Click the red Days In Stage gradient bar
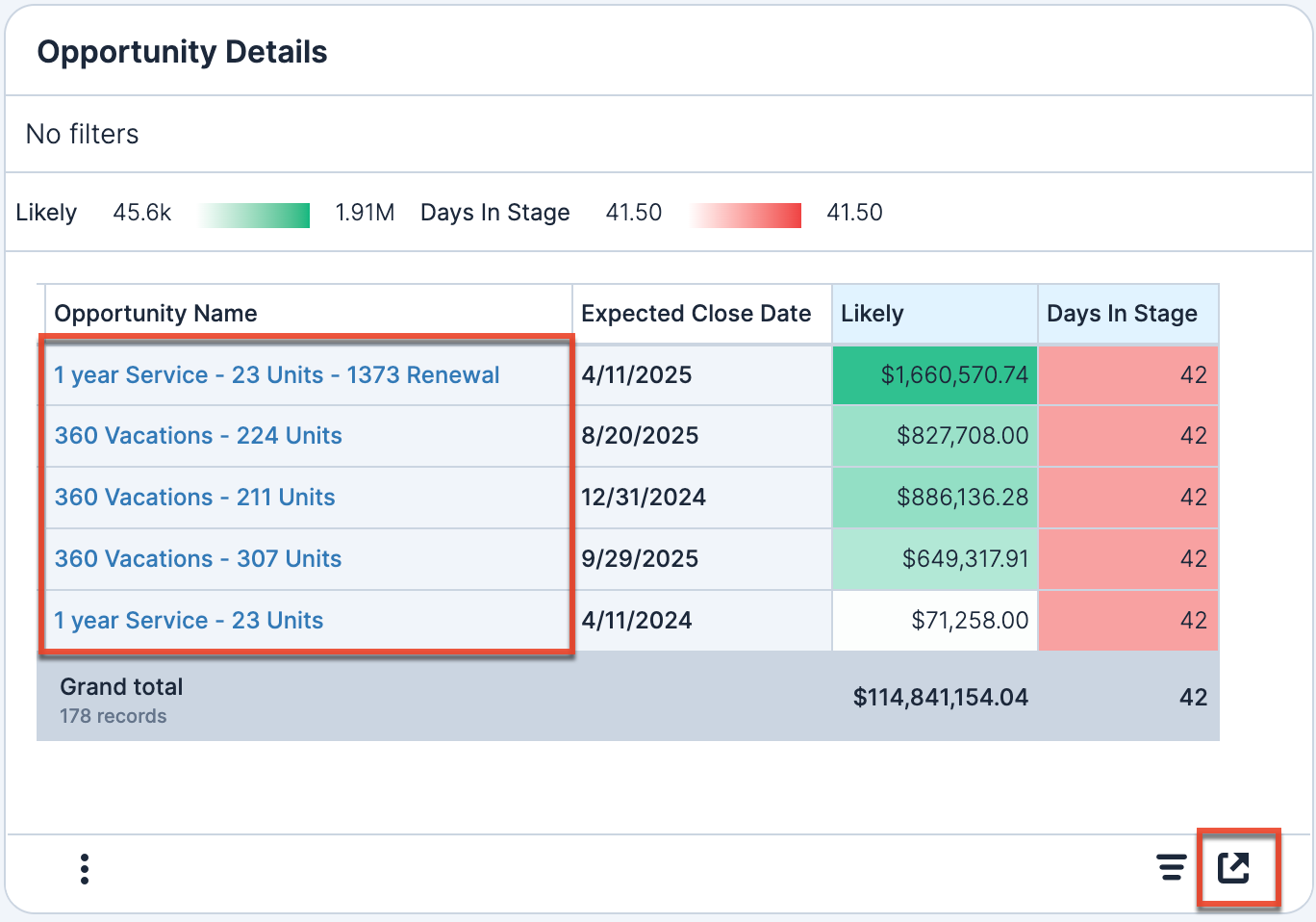 pyautogui.click(x=746, y=215)
